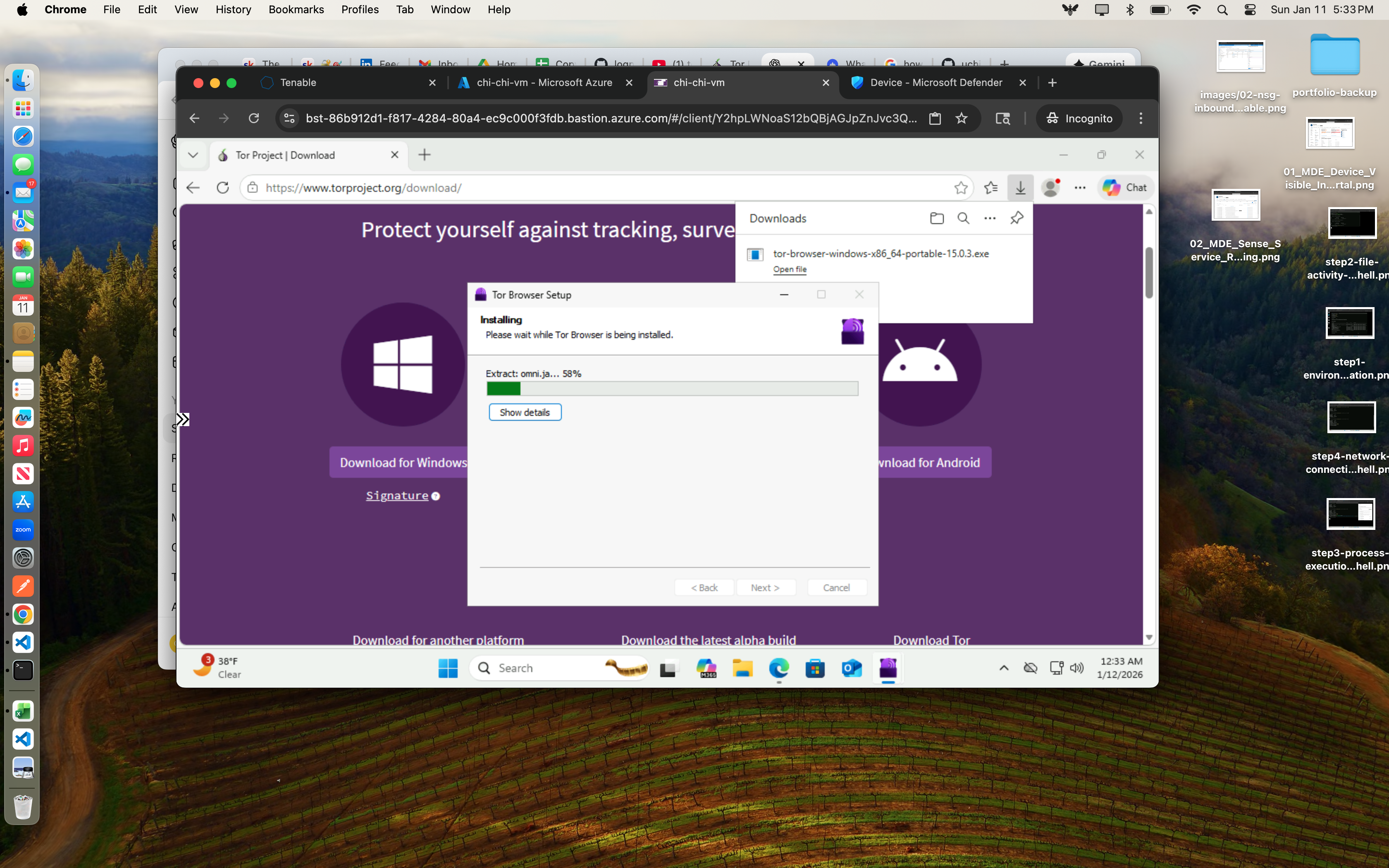Open Microsoft Store on the taskbar

point(815,668)
